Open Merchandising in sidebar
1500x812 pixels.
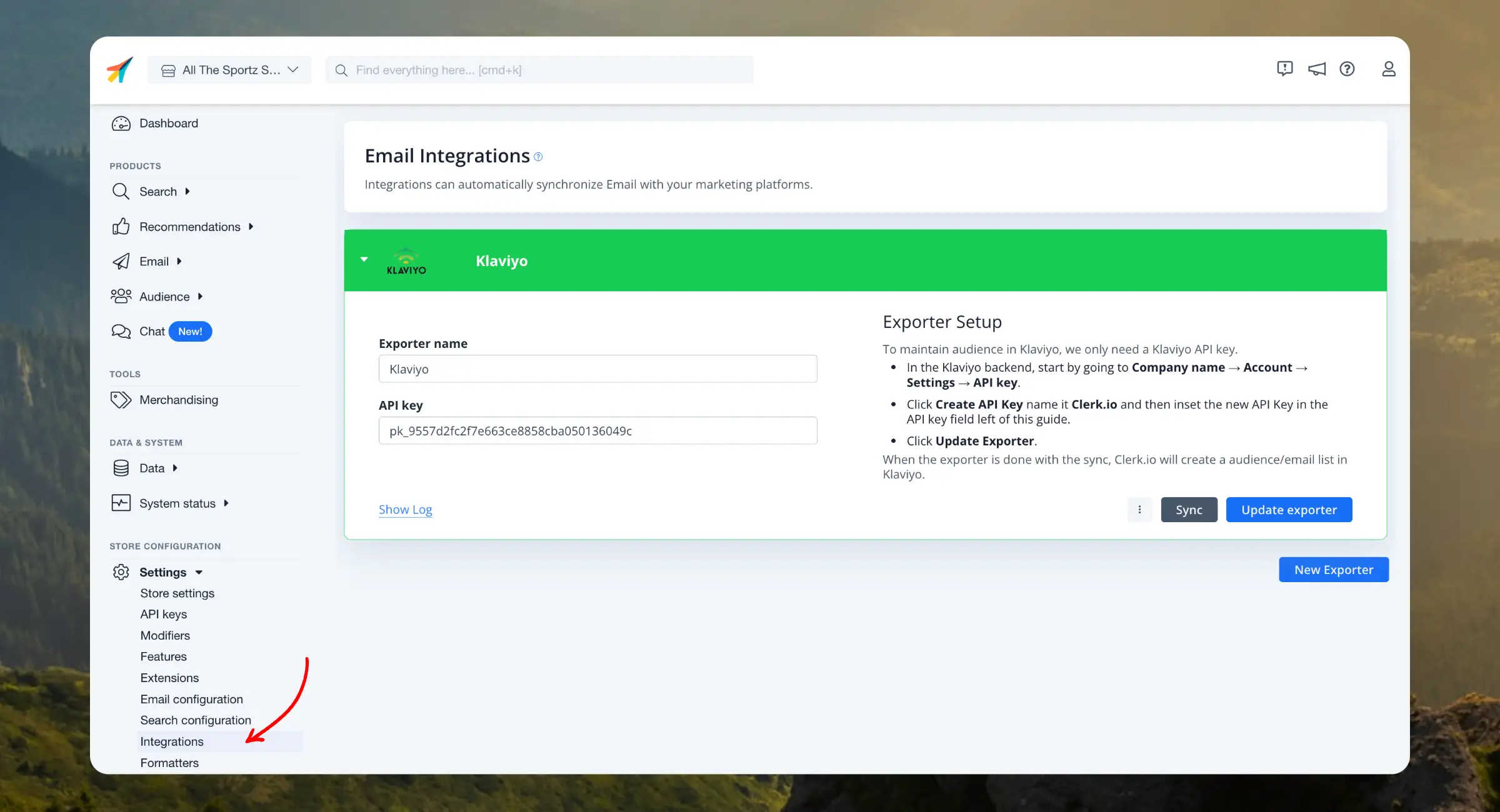(x=179, y=400)
